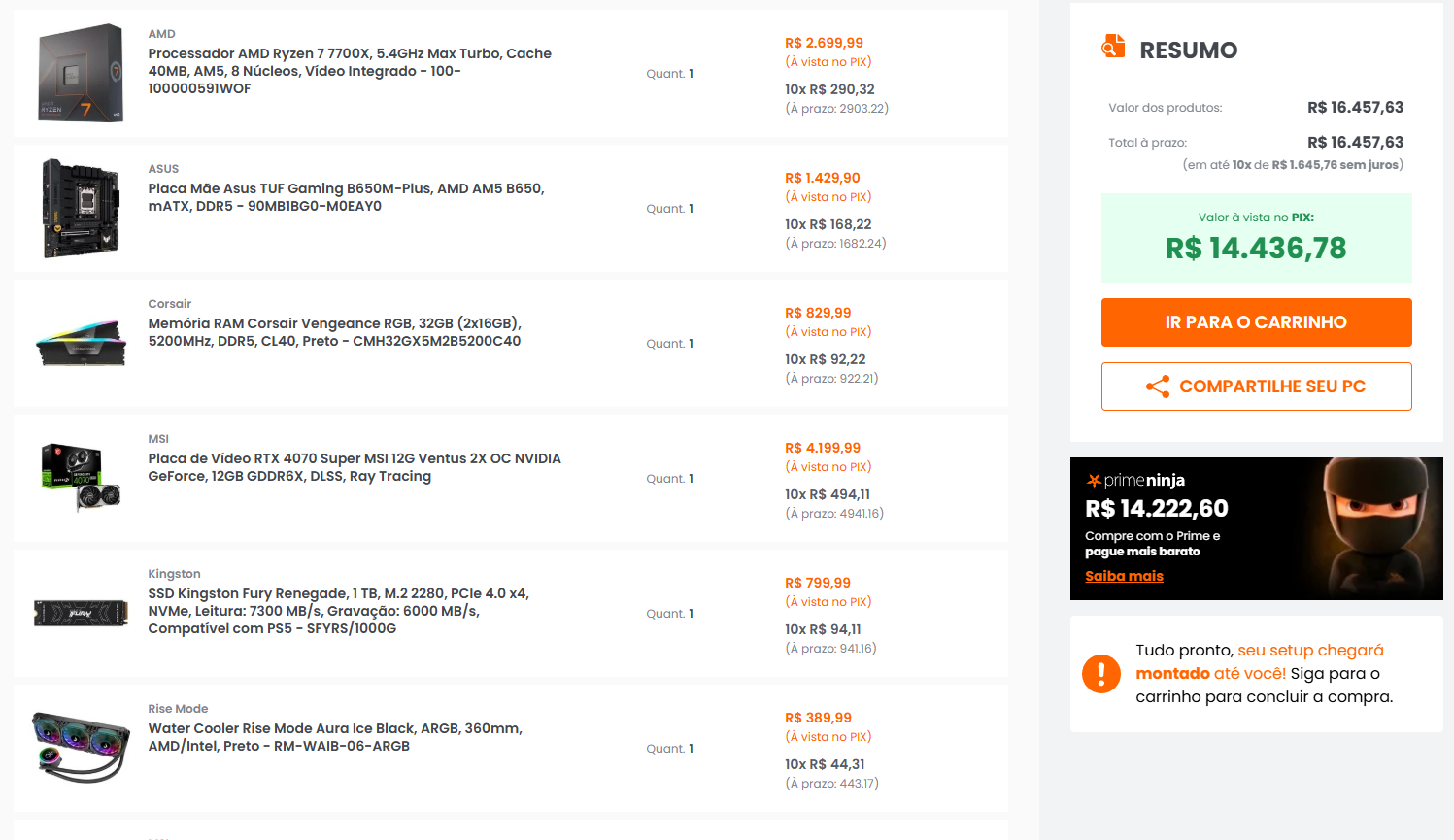Click the installment text 10x R$ 168,22
Image resolution: width=1454 pixels, height=840 pixels.
tap(828, 224)
